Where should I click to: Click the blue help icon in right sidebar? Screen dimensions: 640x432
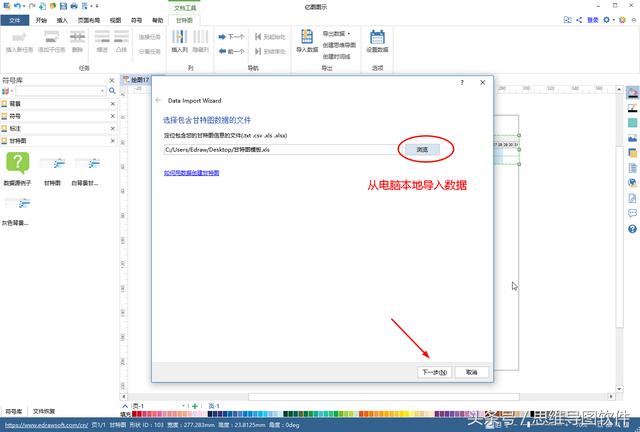point(632,229)
